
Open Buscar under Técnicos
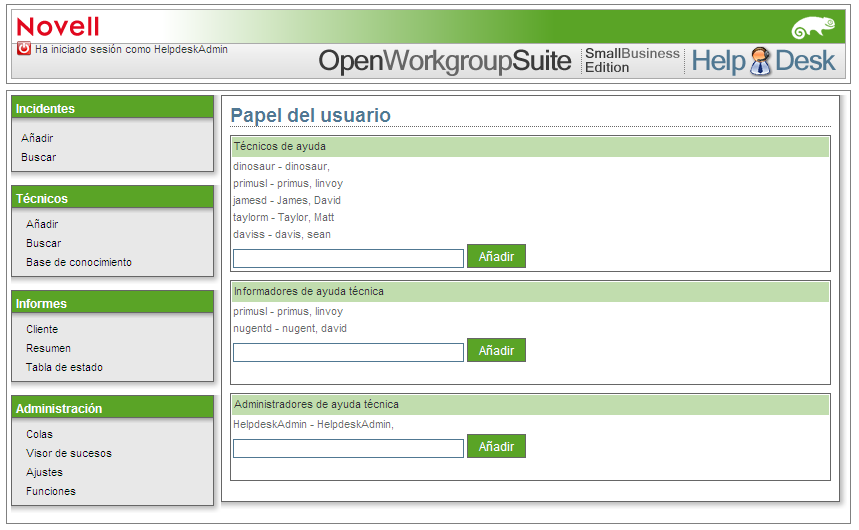click(43, 243)
